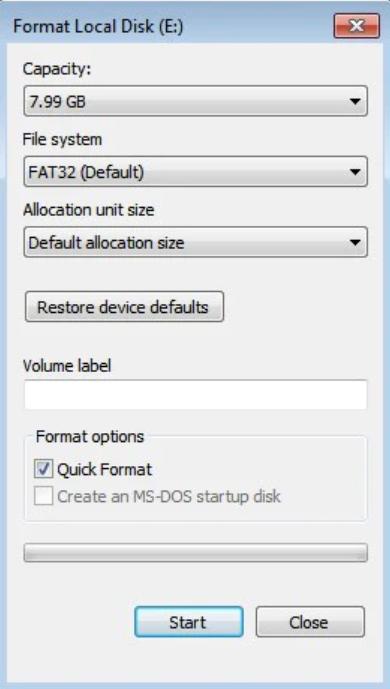The image size is (390, 689).
Task: Click the Close button at bottom
Action: click(310, 622)
